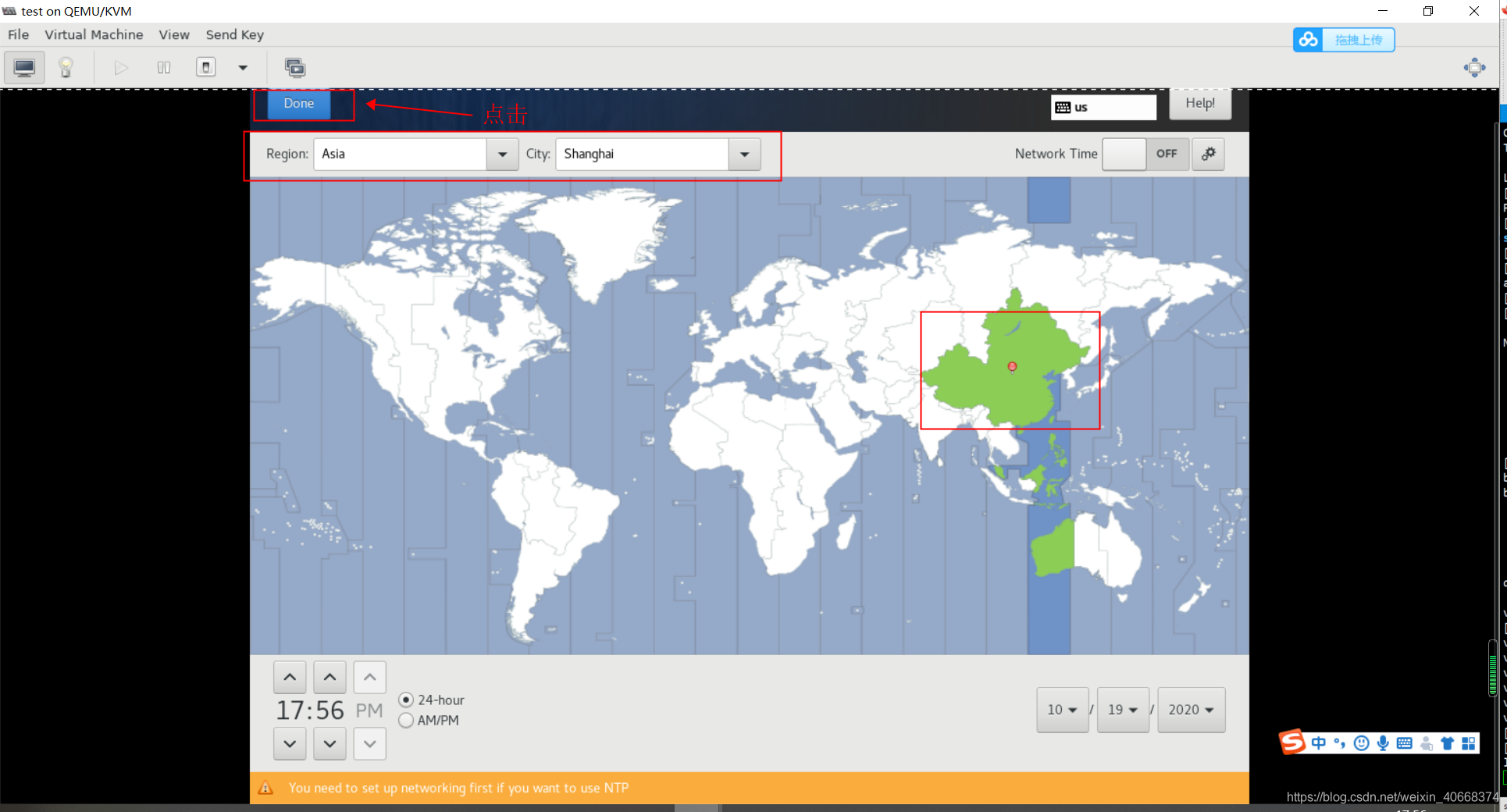Open the month dropdown showing 10
Screen dimensions: 1507x812
pyautogui.click(x=1063, y=710)
